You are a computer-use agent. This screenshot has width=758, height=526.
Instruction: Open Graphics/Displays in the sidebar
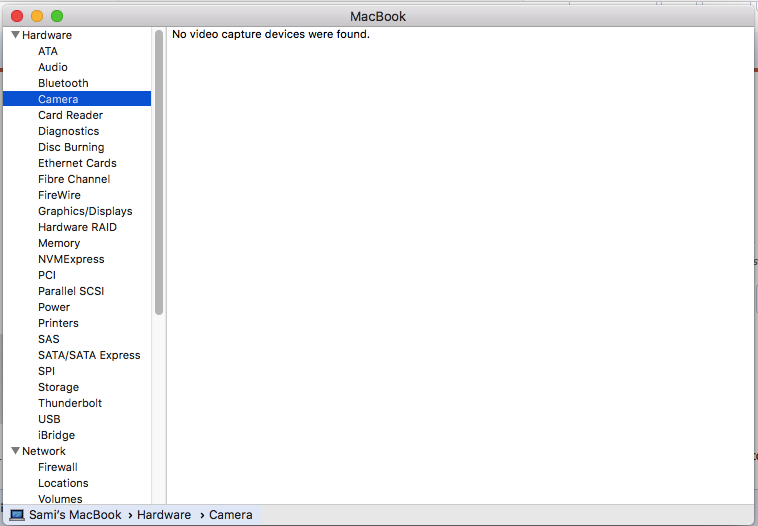click(x=85, y=211)
